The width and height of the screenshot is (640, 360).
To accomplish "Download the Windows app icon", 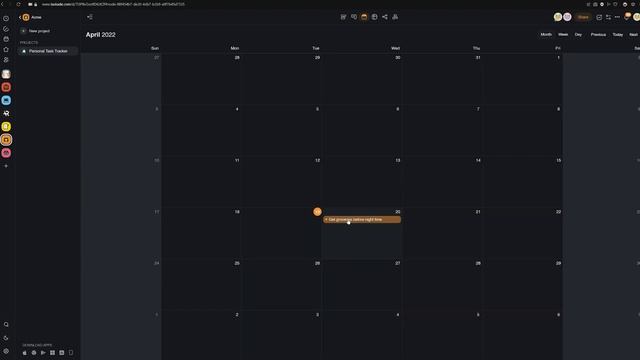I will pyautogui.click(x=52, y=353).
